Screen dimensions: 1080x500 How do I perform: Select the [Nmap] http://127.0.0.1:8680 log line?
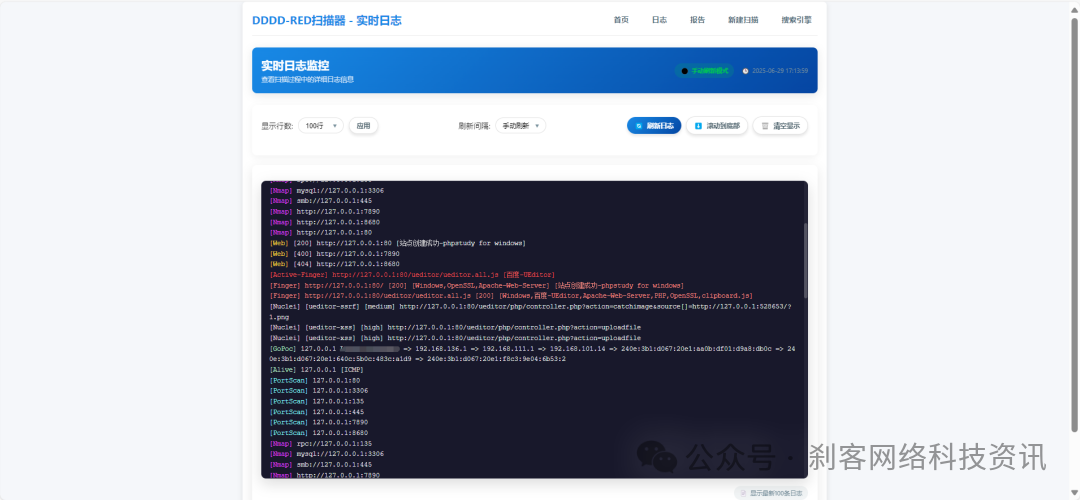click(324, 222)
